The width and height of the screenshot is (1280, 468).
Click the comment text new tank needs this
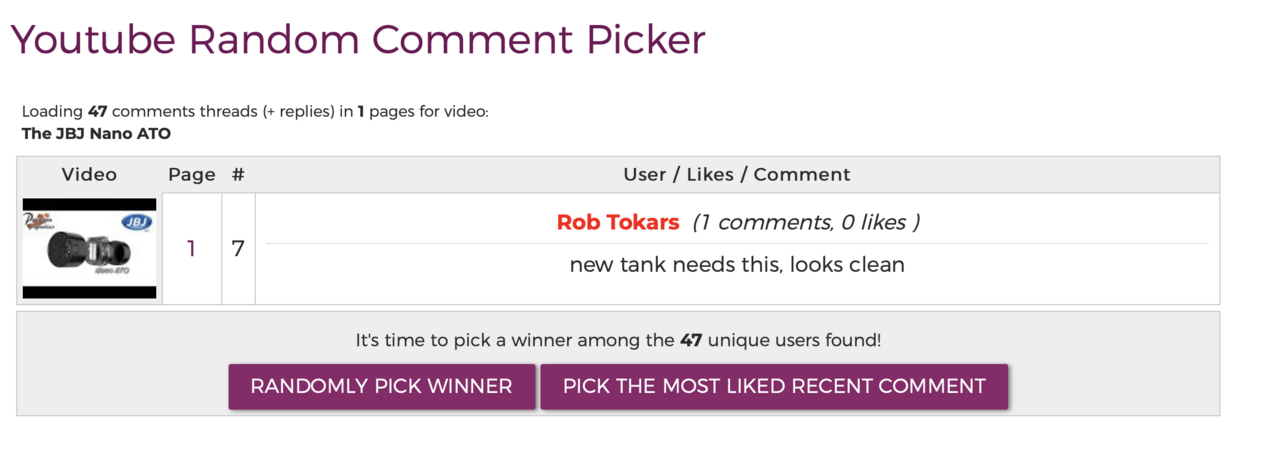[x=737, y=265]
